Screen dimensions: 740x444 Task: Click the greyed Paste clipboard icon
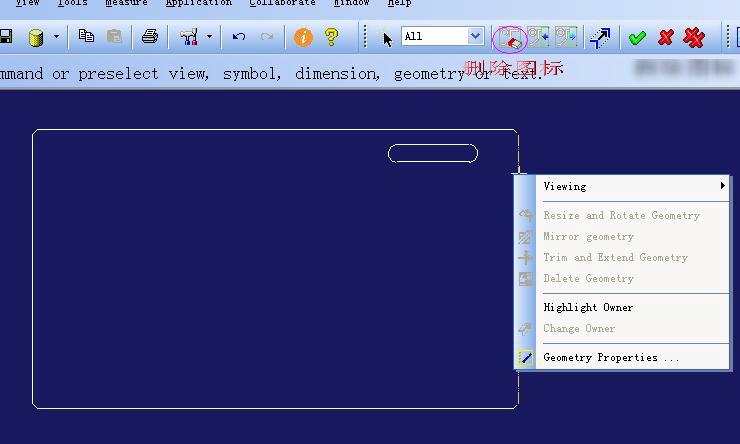[114, 36]
